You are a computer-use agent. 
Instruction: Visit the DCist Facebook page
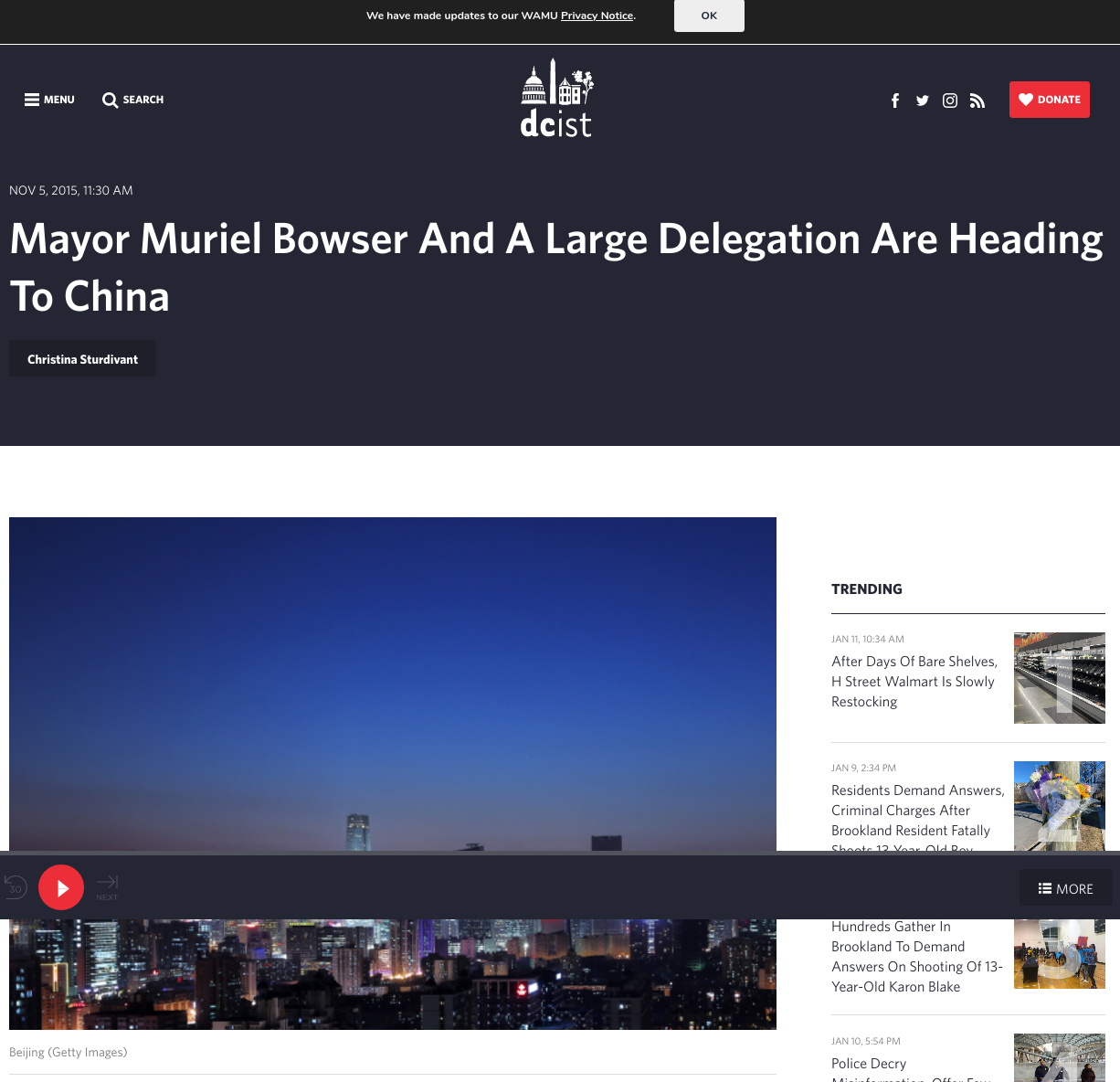tap(895, 101)
